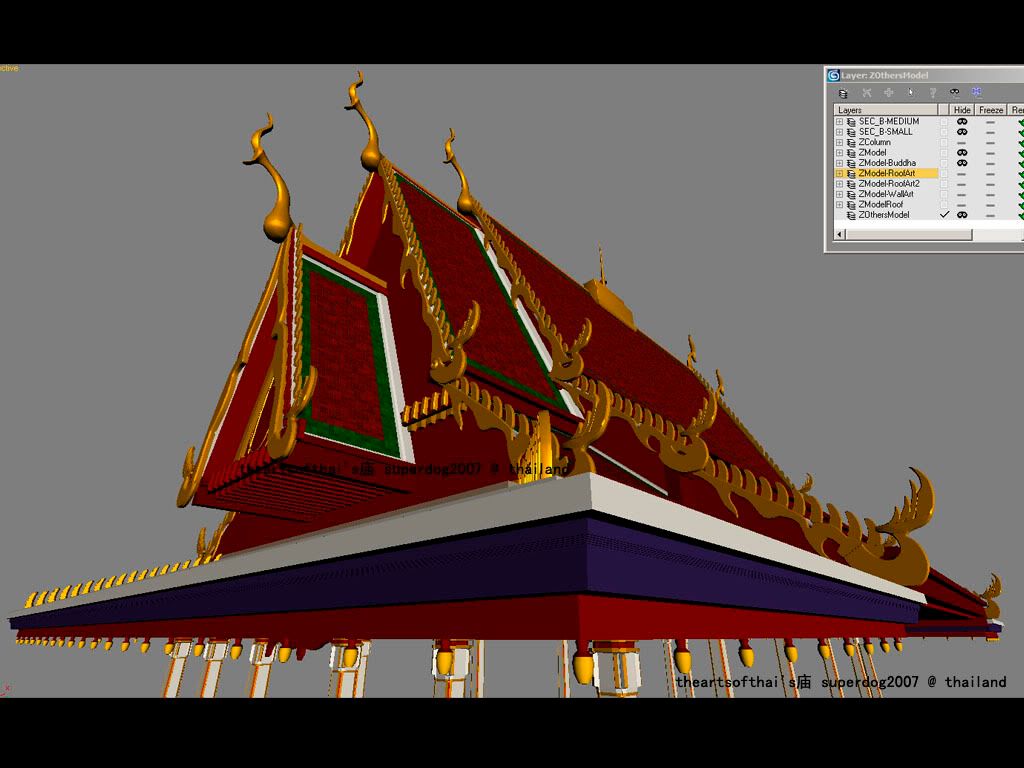
Task: Make ZModel-WallArt the current layer checkbox
Action: pyautogui.click(x=944, y=194)
